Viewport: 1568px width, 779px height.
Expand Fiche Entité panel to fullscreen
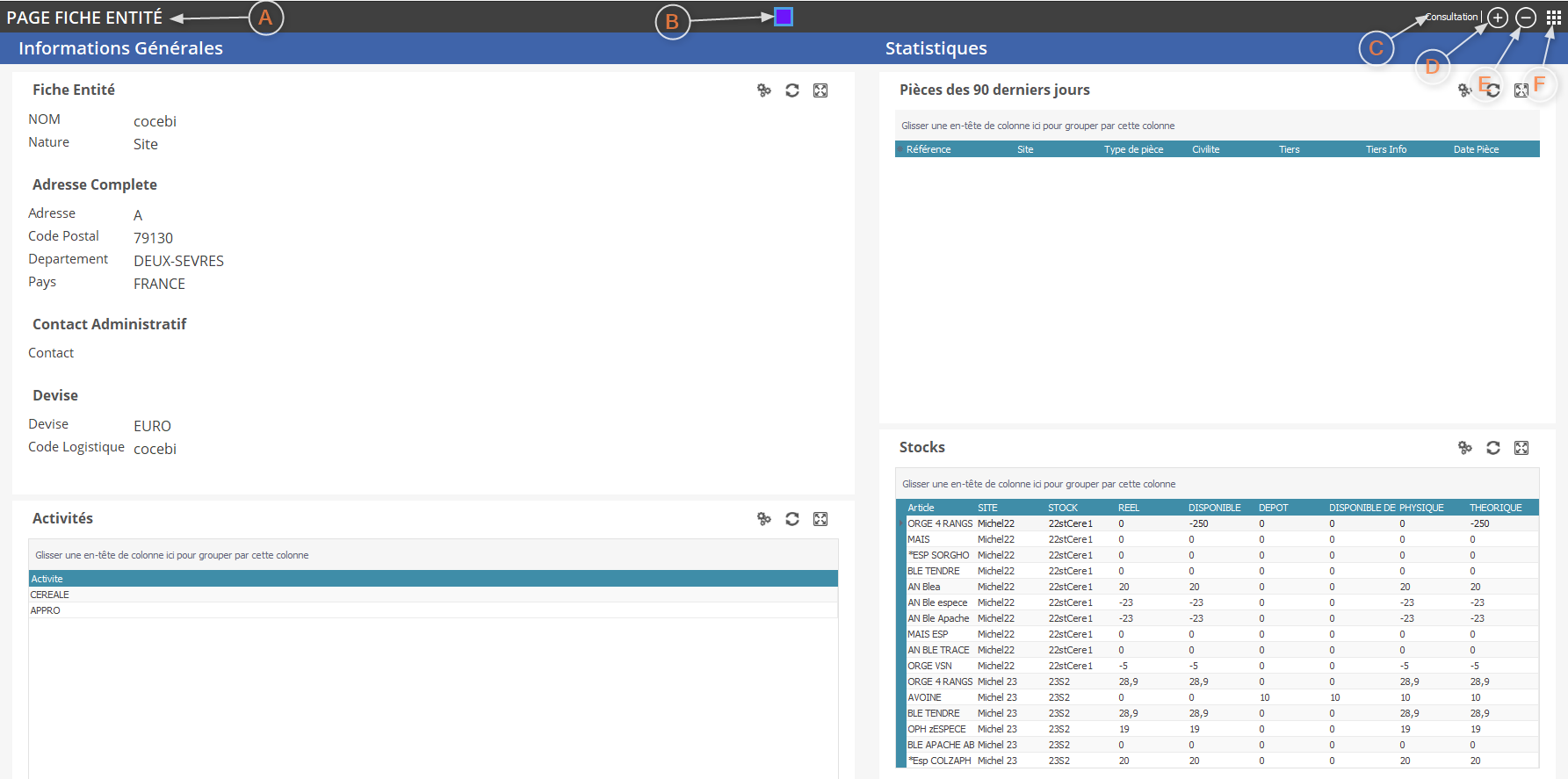820,90
